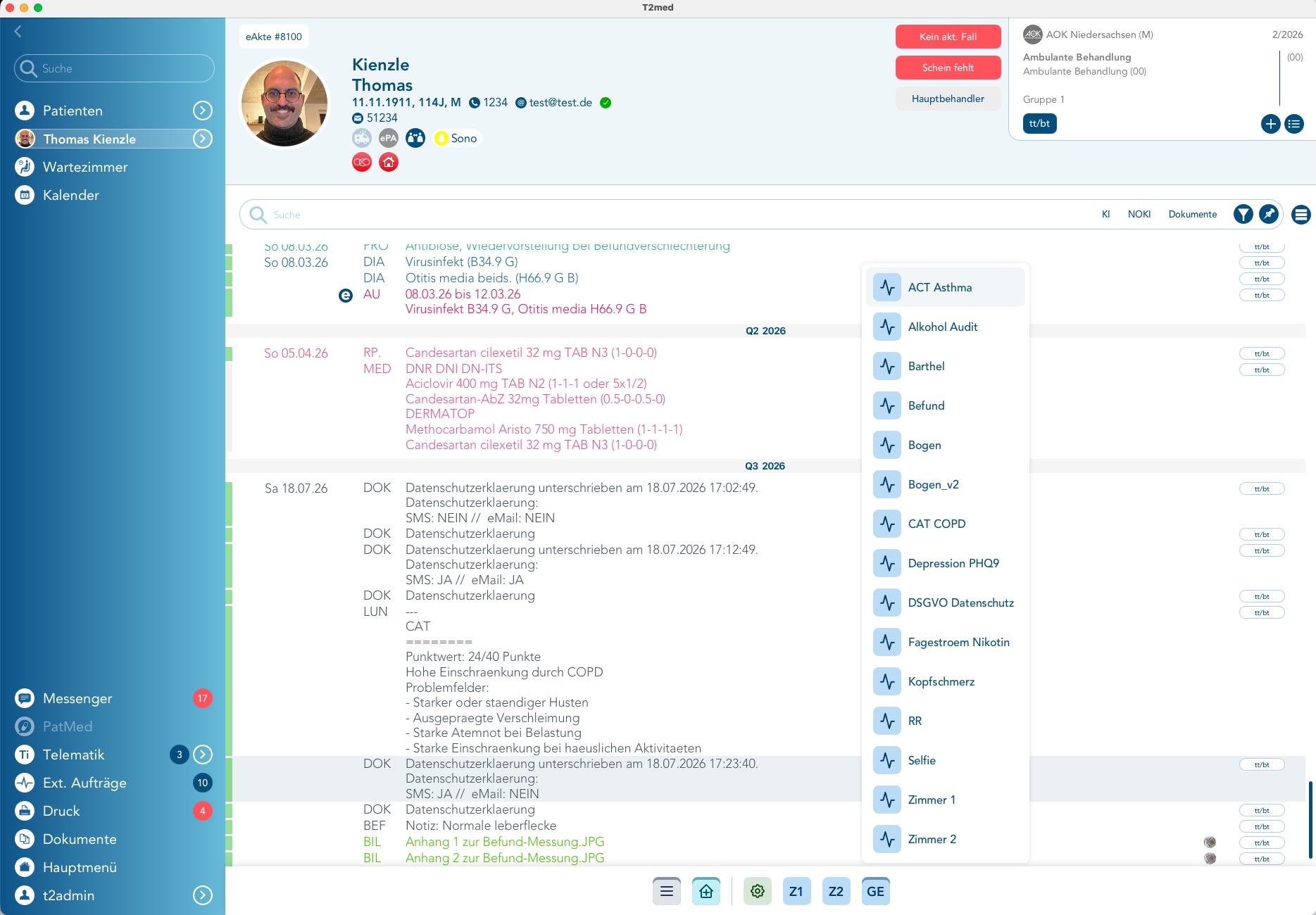Screen dimensions: 1316x915
Task: Click the bottom toolbar home icon
Action: point(706,891)
